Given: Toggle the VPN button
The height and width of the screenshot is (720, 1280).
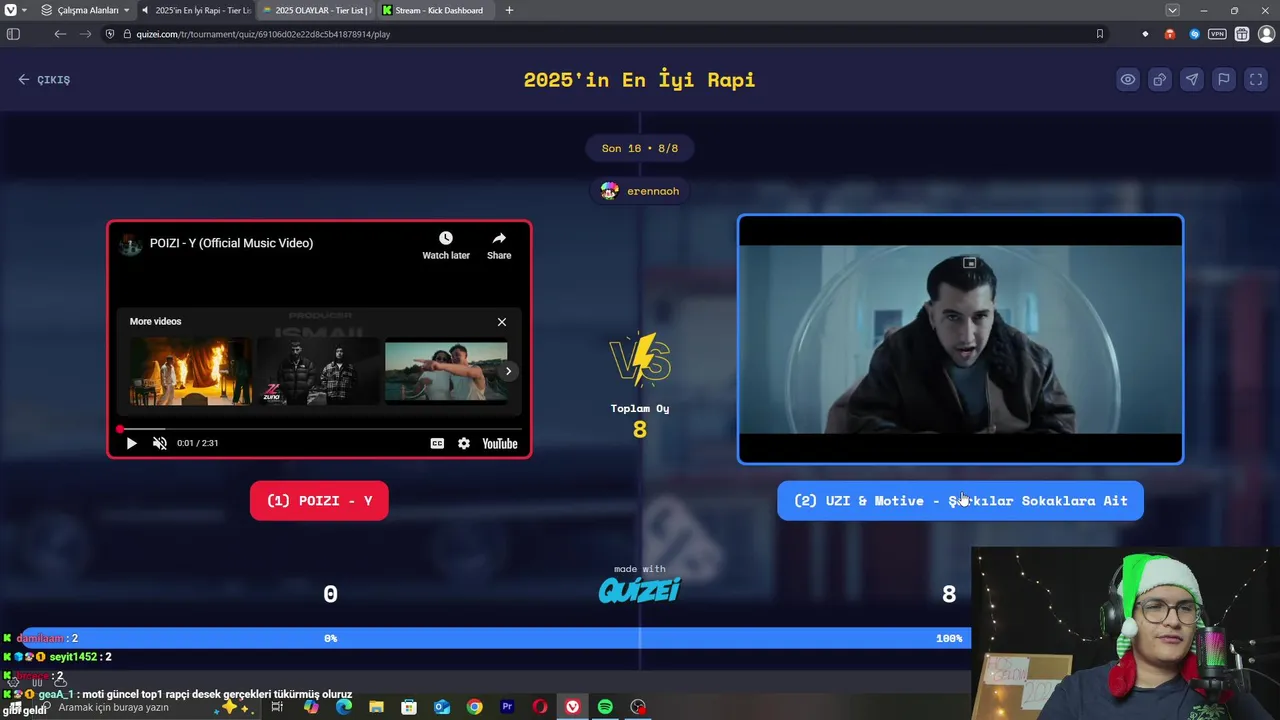Looking at the screenshot, I should pyautogui.click(x=1217, y=34).
